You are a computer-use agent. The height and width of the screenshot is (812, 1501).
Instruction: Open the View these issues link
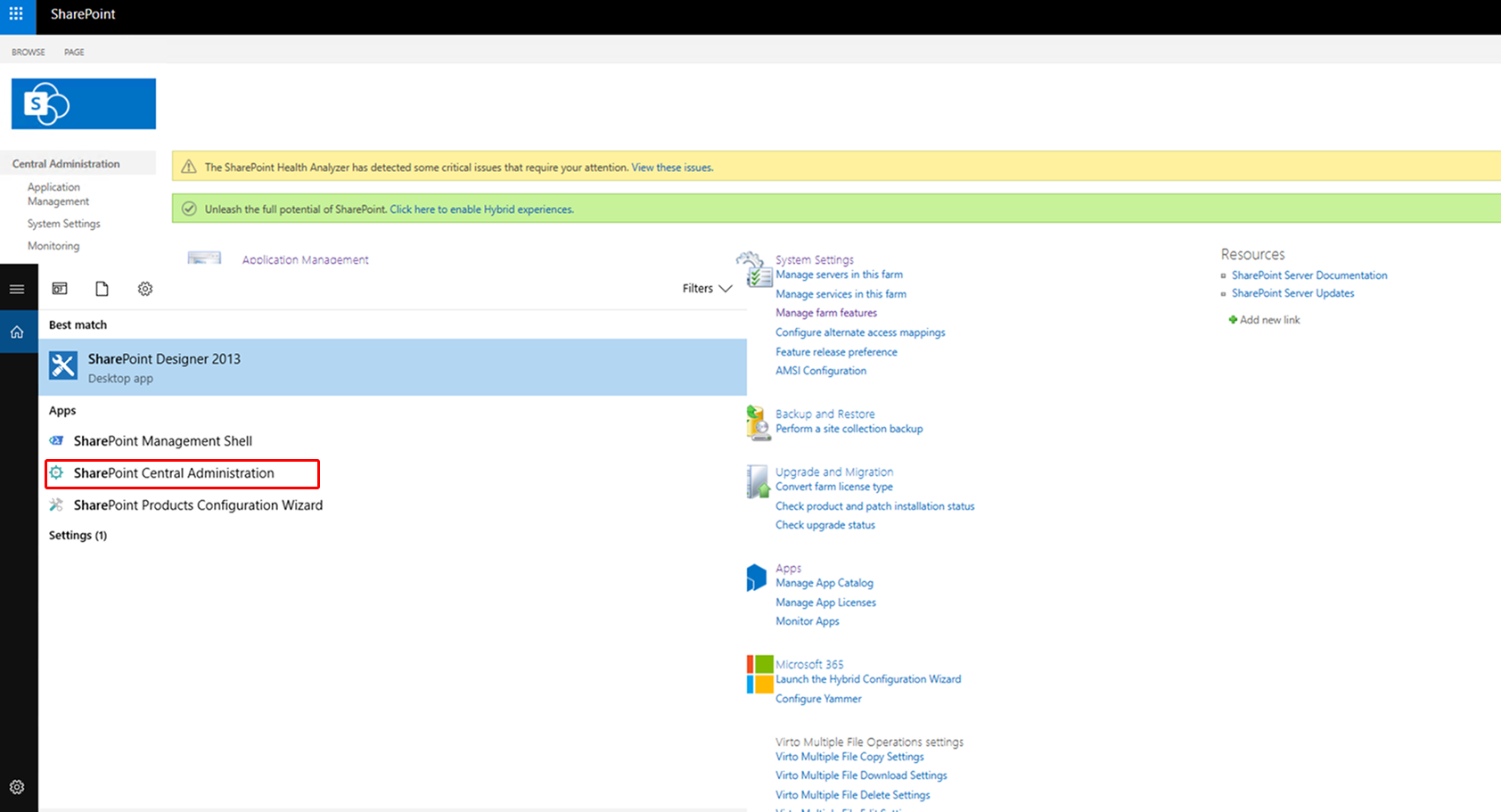(671, 167)
